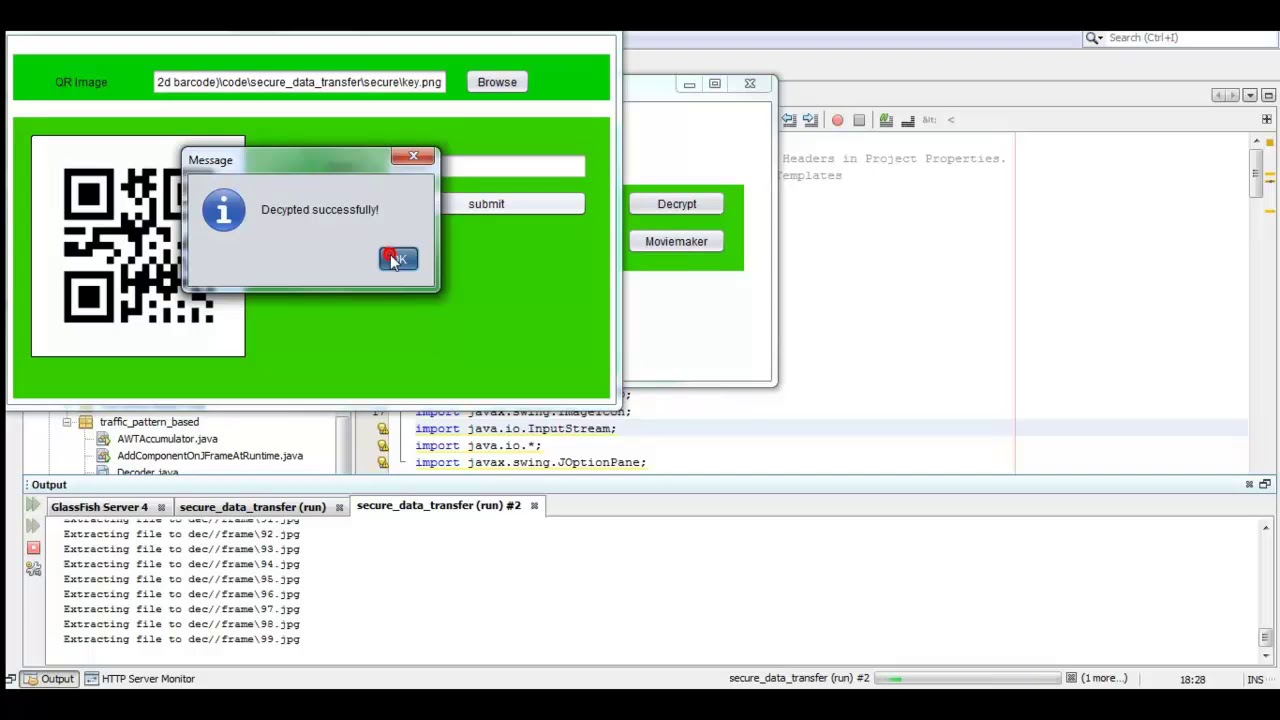Focus the QR image file path field

pyautogui.click(x=298, y=82)
